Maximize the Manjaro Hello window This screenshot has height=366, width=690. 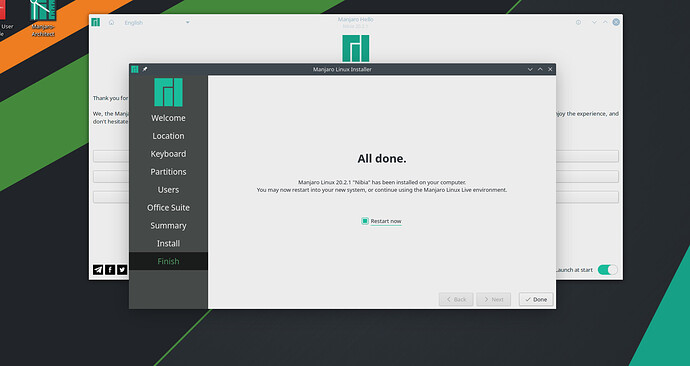605,22
